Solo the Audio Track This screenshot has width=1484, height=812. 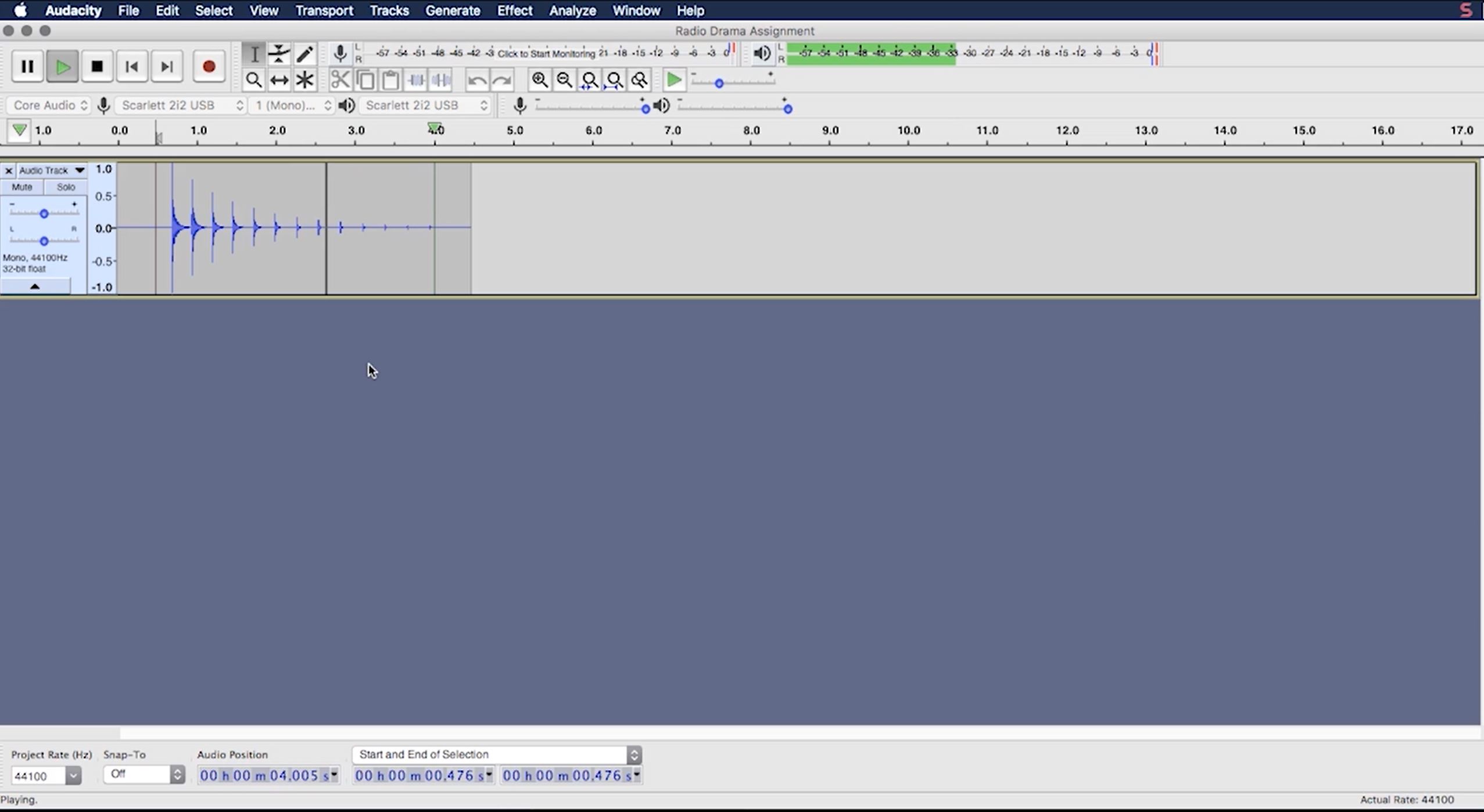click(x=66, y=187)
